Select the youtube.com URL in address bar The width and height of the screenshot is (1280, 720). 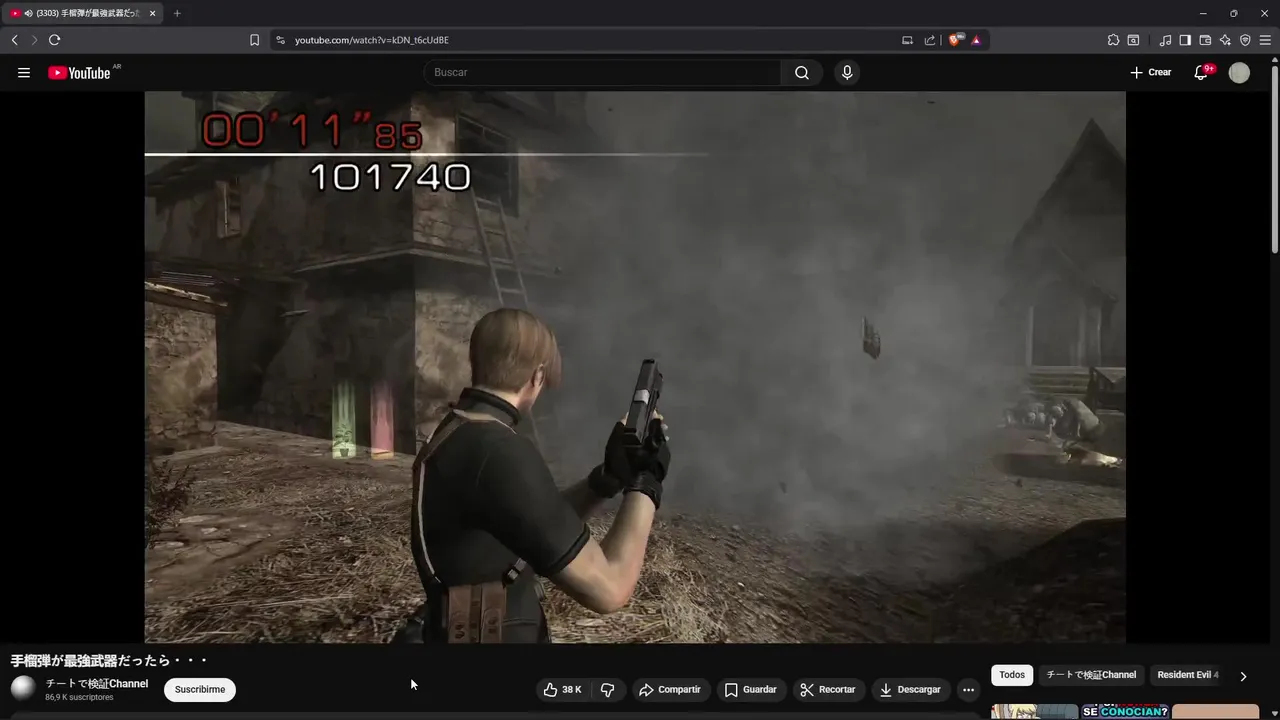(x=372, y=40)
